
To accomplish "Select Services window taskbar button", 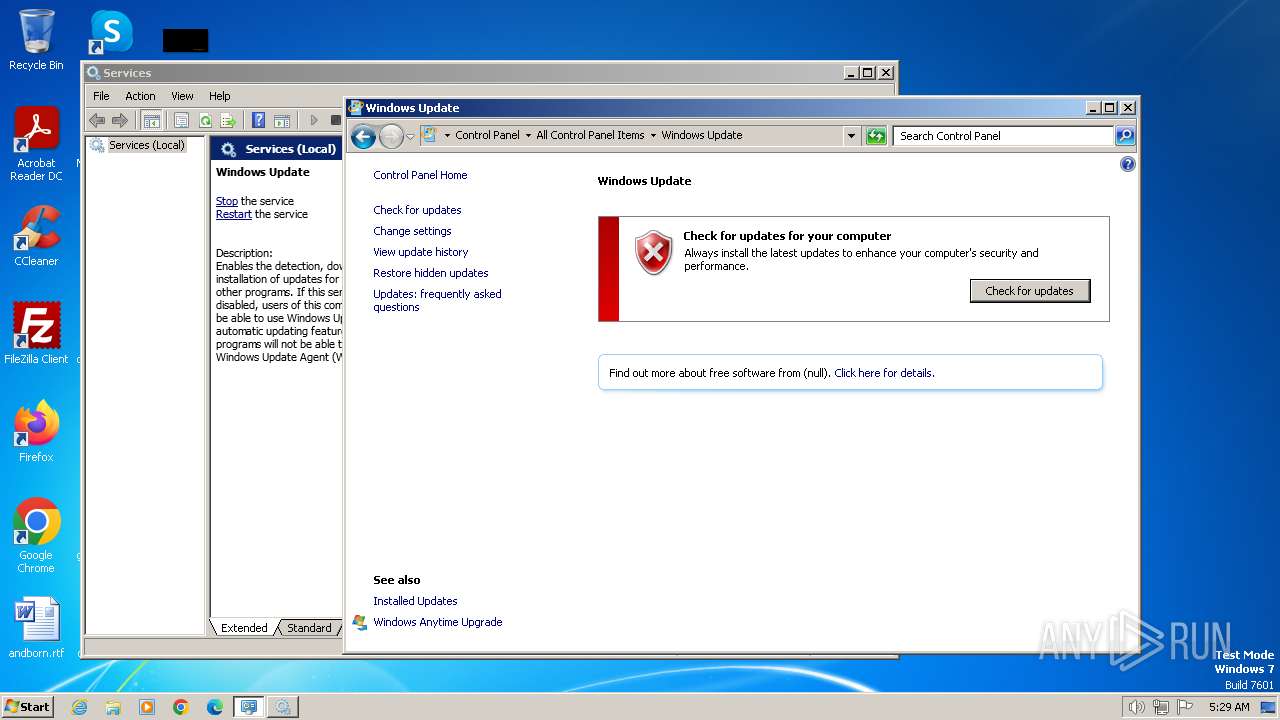I will pos(282,707).
